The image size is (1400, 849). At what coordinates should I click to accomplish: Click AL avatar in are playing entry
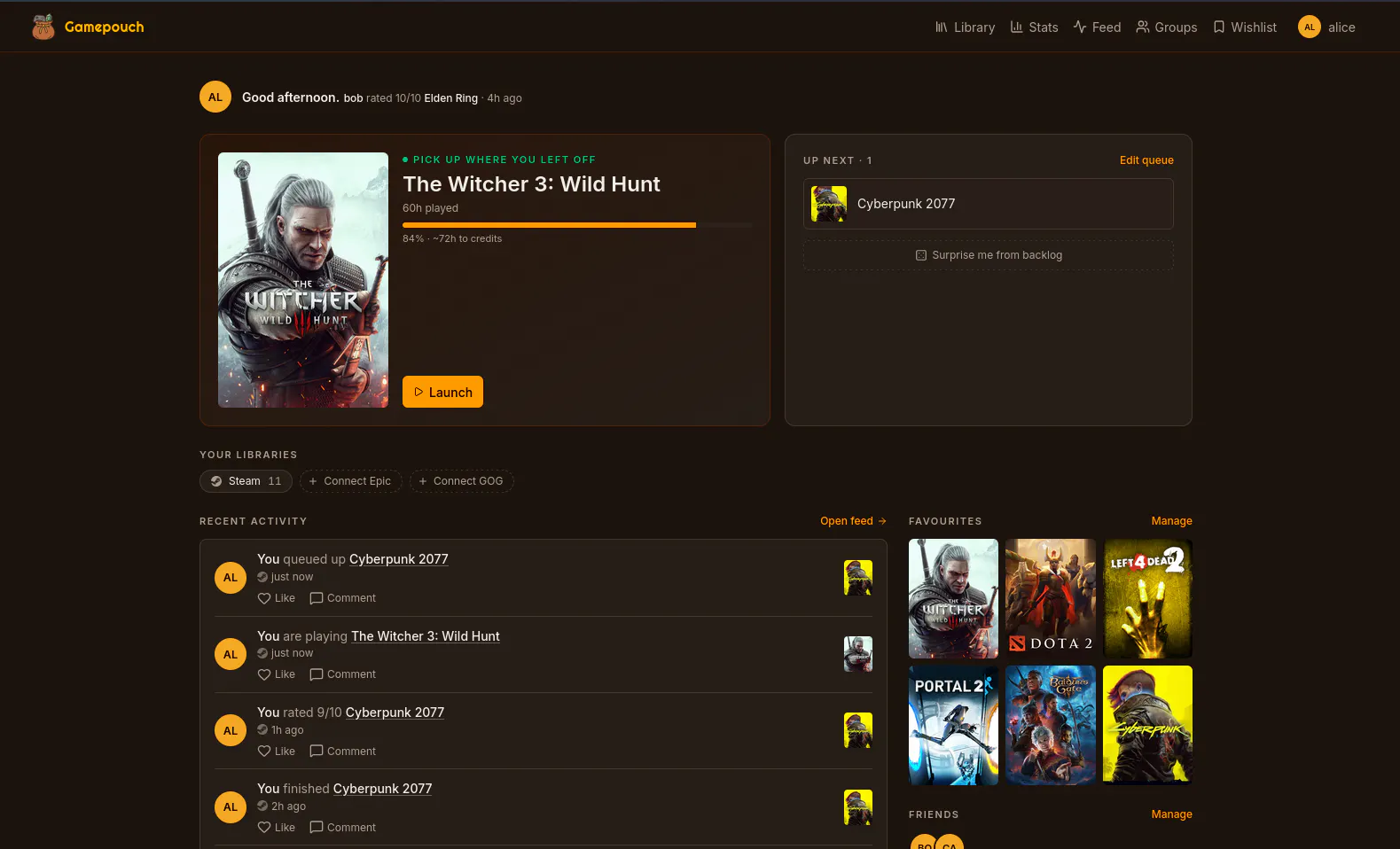point(231,655)
